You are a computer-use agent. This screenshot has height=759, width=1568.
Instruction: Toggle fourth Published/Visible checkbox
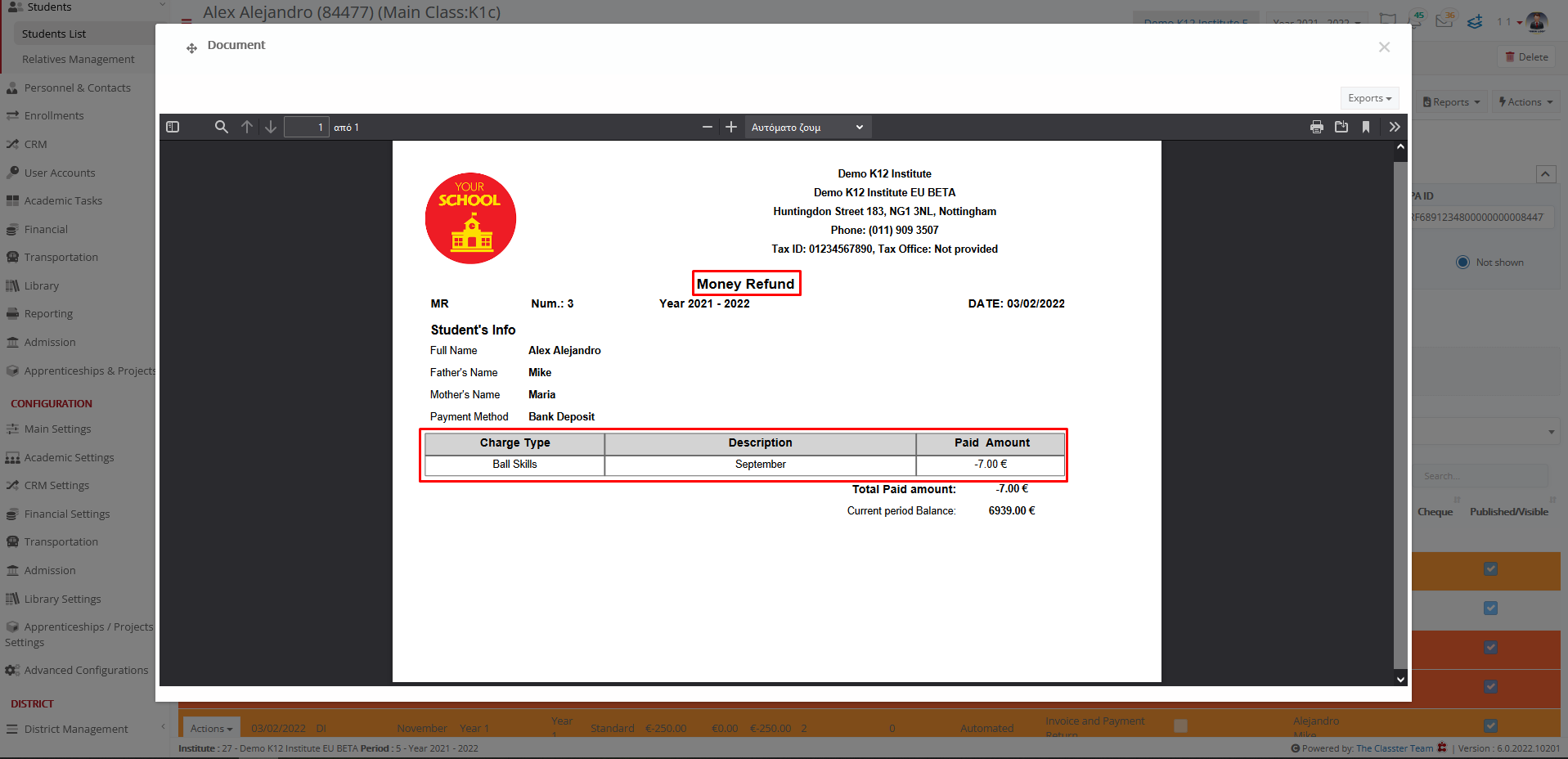click(x=1491, y=686)
